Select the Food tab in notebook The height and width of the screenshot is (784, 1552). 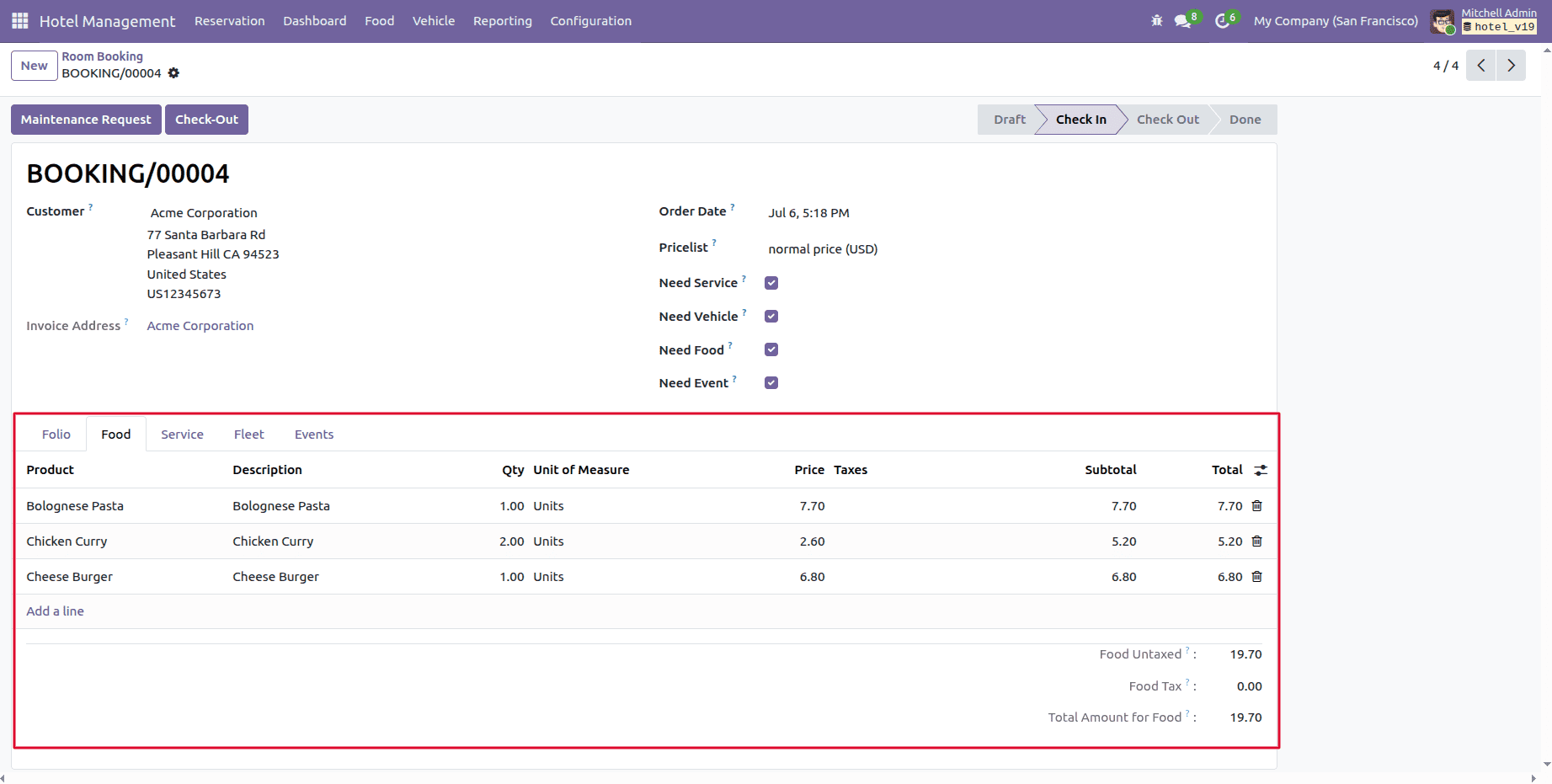[x=116, y=435]
